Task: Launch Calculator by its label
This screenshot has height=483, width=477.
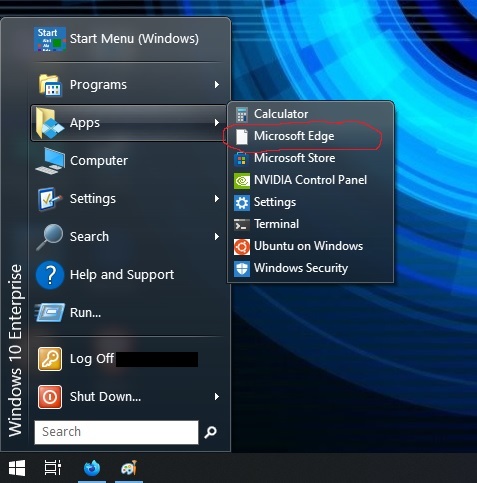Action: [x=281, y=114]
